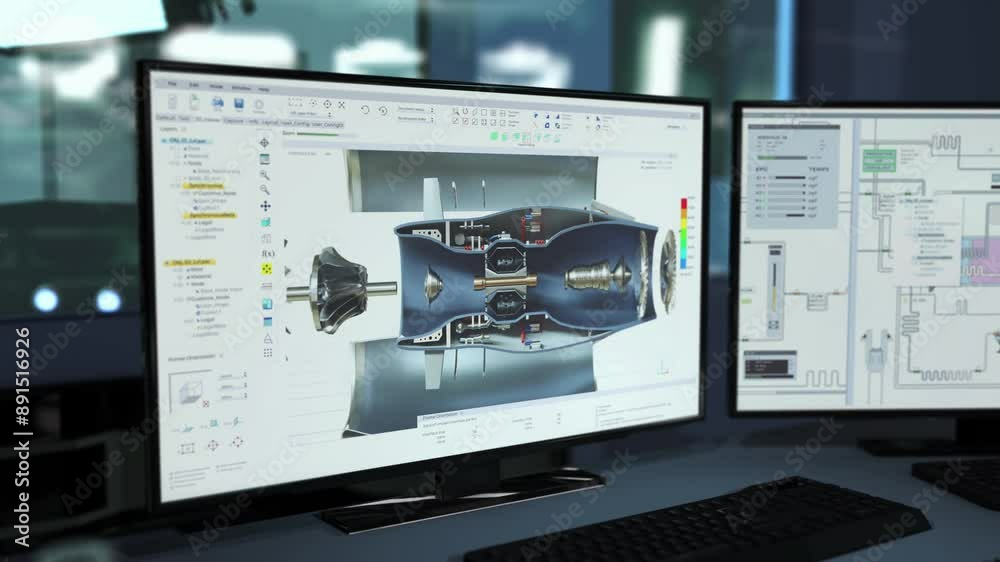Click the dark readout panel on right monitor
This screenshot has height=562, width=1000.
(x=770, y=367)
